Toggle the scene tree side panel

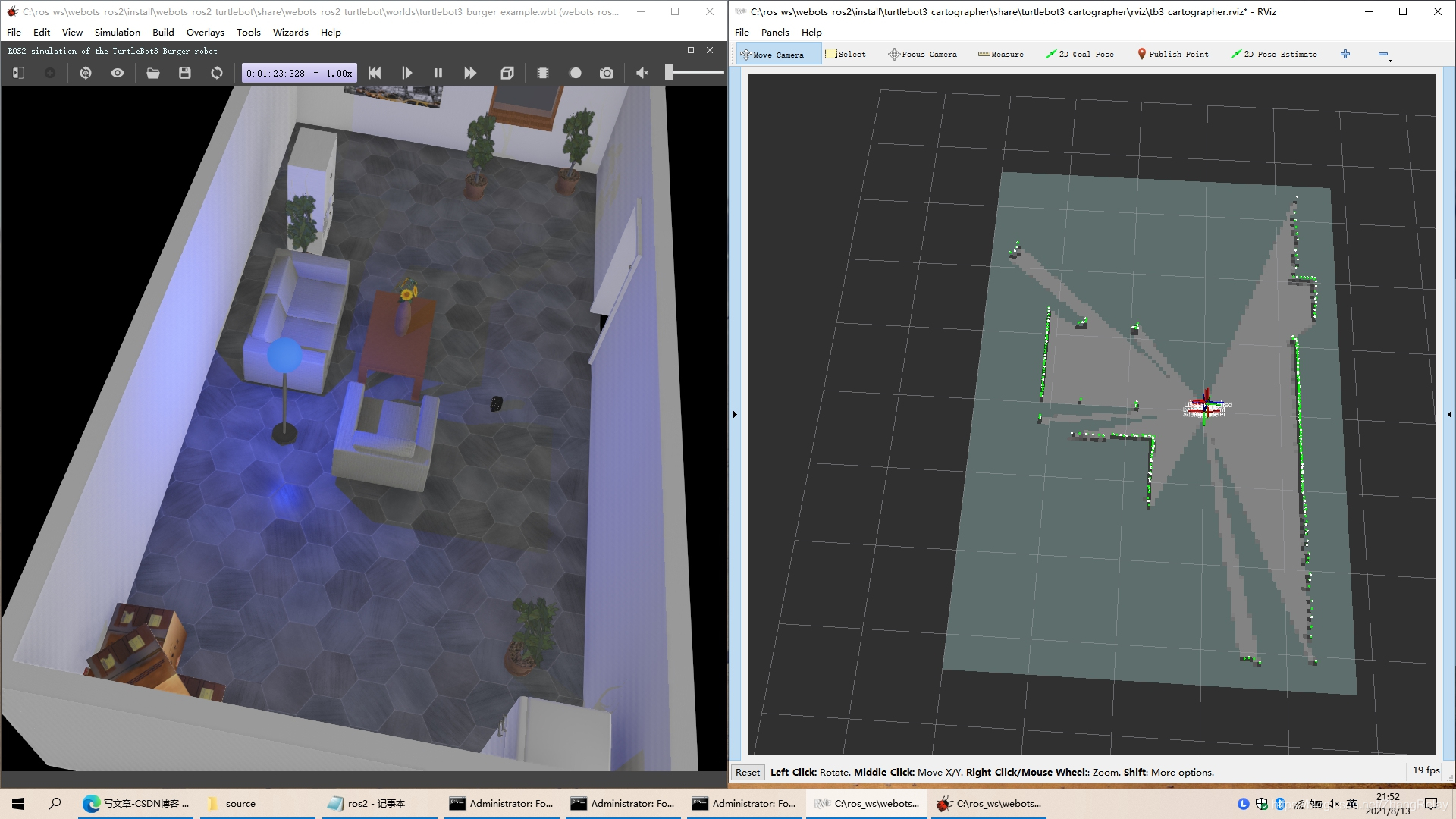click(19, 73)
